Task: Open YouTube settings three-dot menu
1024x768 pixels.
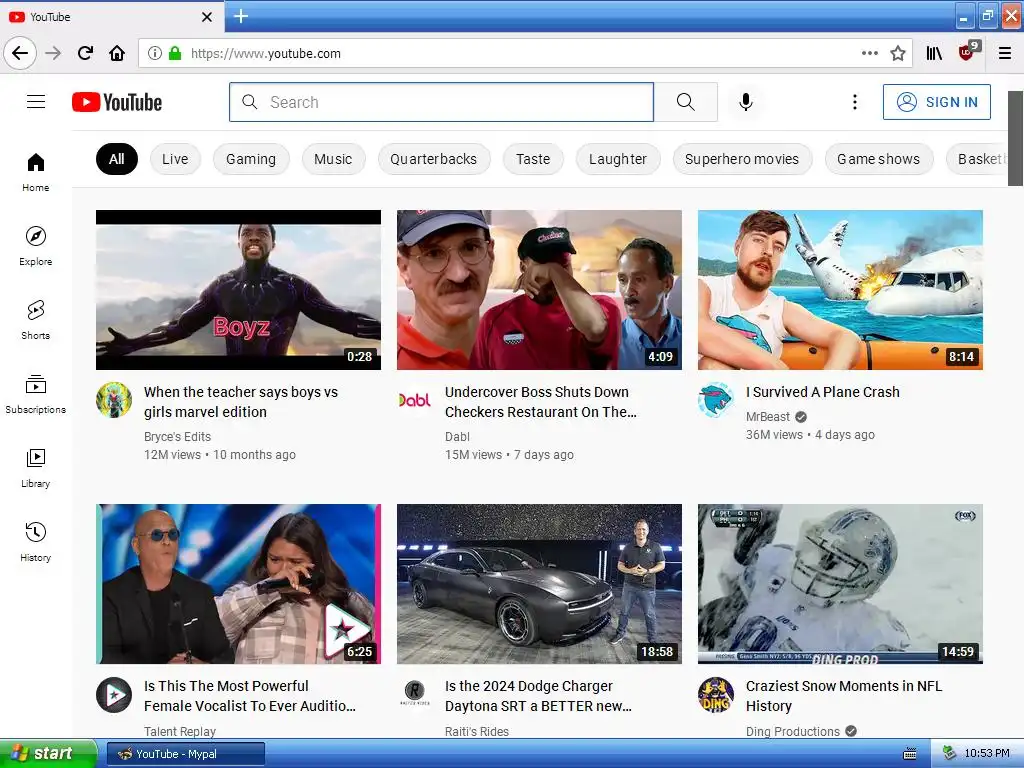Action: [854, 102]
